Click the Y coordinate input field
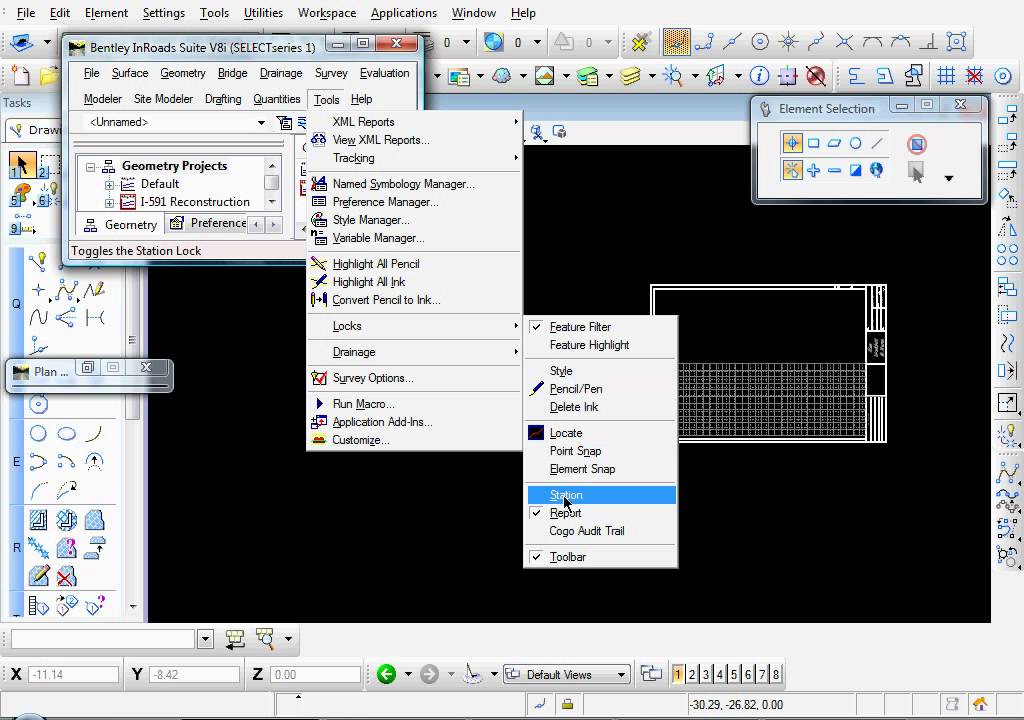 (195, 674)
